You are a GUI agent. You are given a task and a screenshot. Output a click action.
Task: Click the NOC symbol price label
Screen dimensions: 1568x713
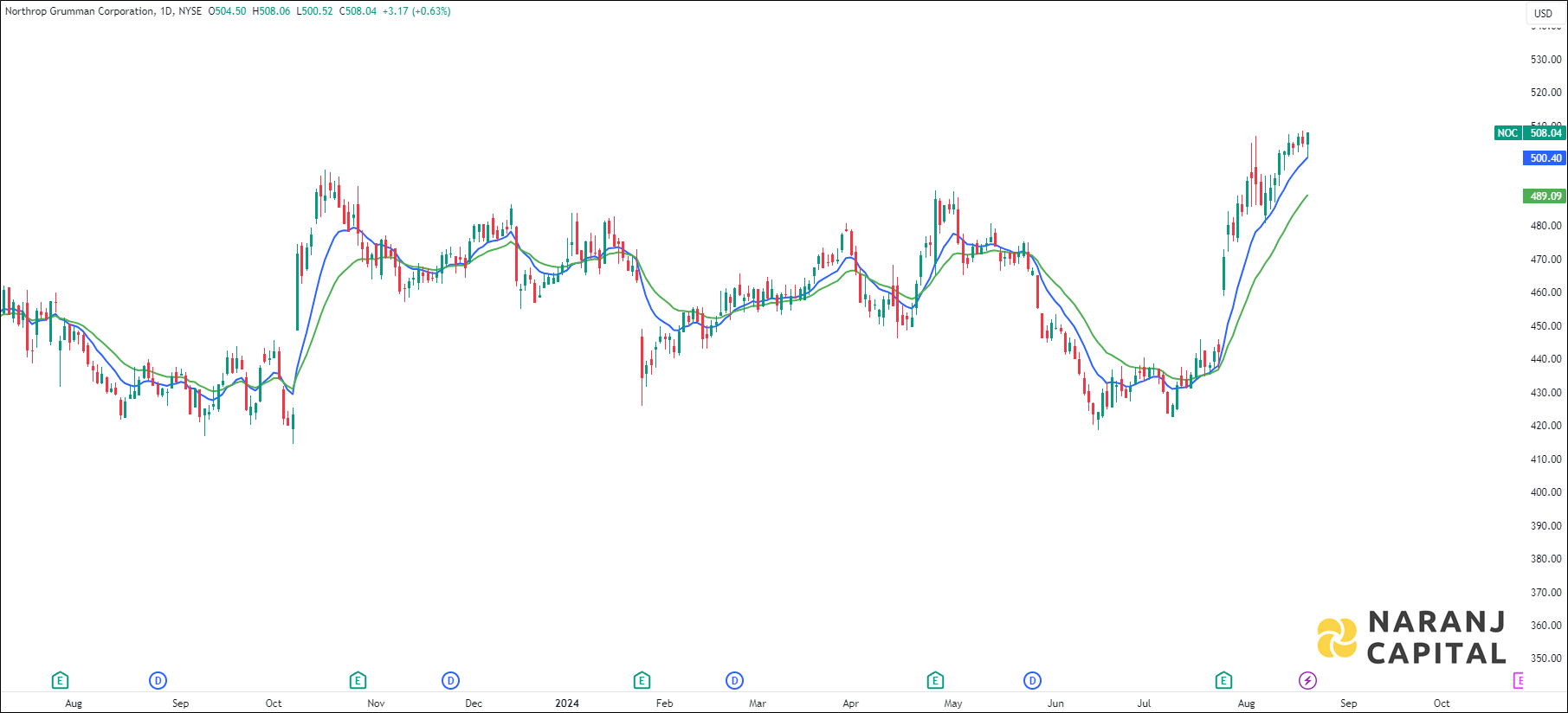click(1507, 133)
